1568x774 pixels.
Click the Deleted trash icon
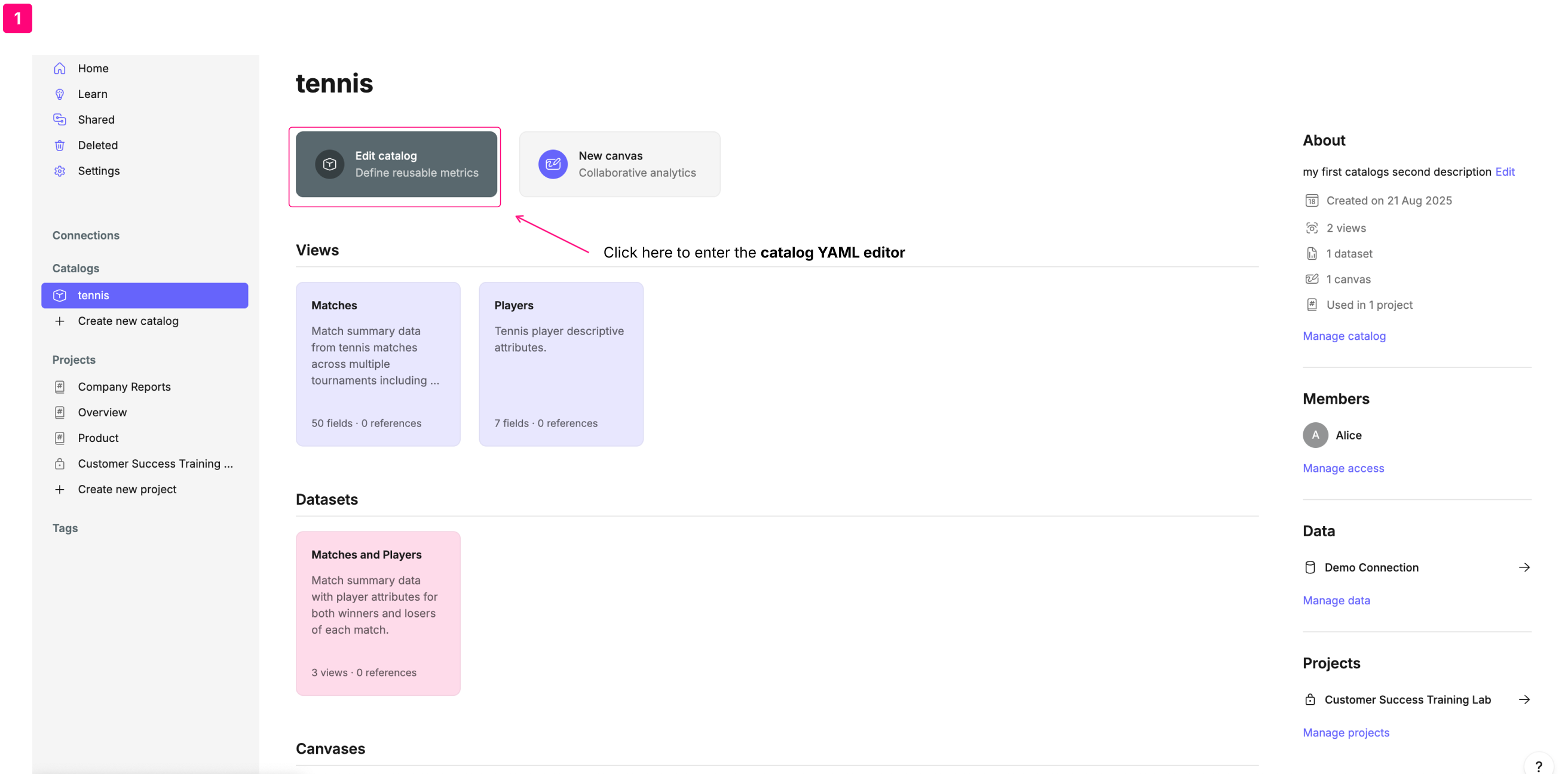(x=60, y=145)
